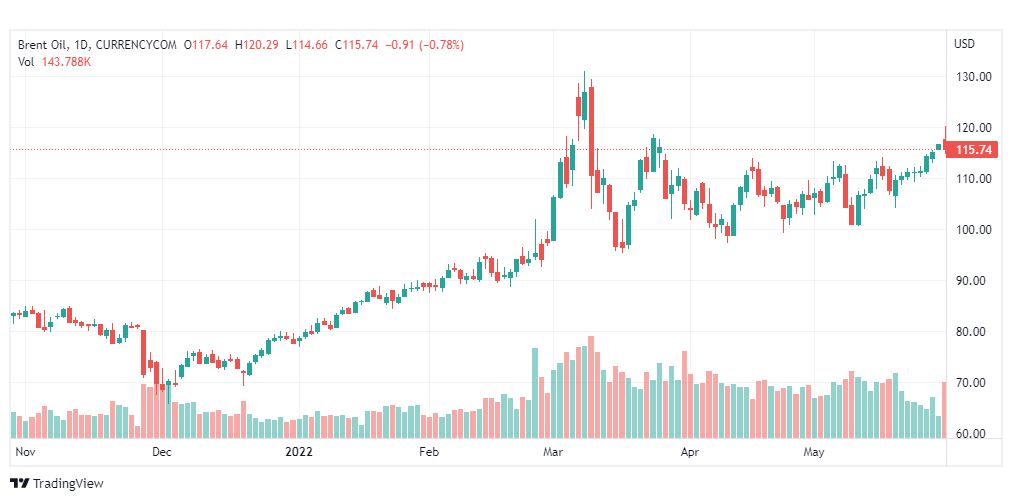1012x501 pixels.
Task: Click the TradingView logo icon
Action: [x=20, y=483]
